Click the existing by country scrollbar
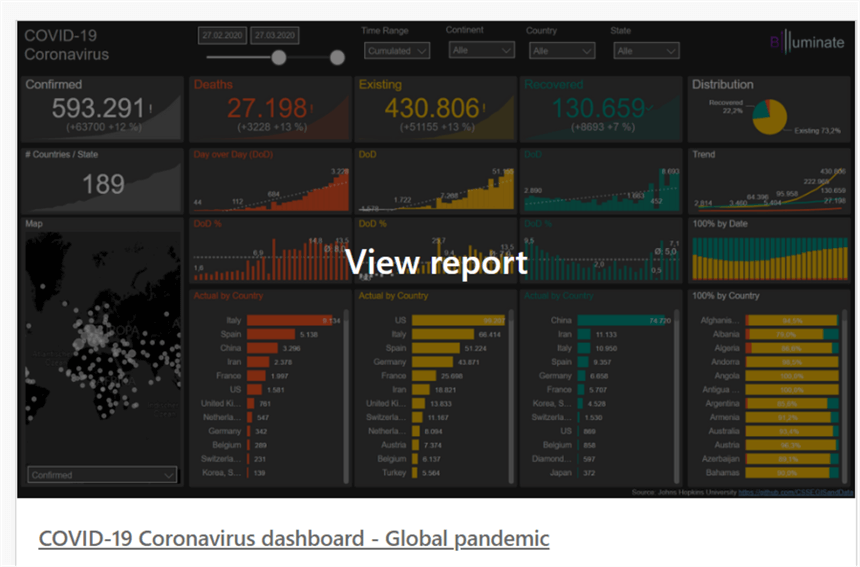This screenshot has width=860, height=567. (x=511, y=395)
